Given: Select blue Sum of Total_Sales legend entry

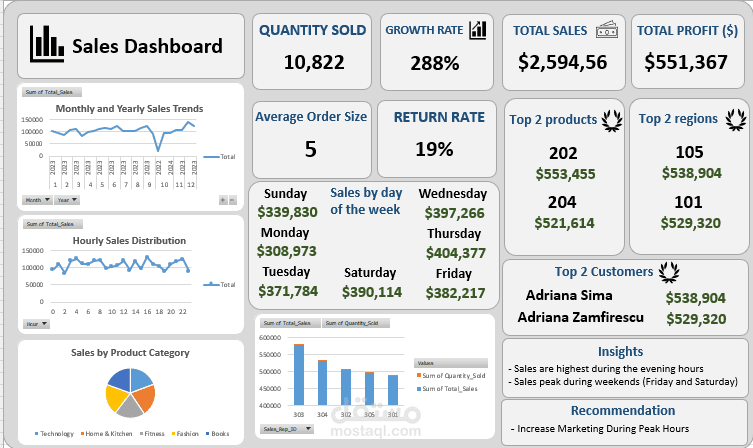Looking at the screenshot, I should point(447,388).
